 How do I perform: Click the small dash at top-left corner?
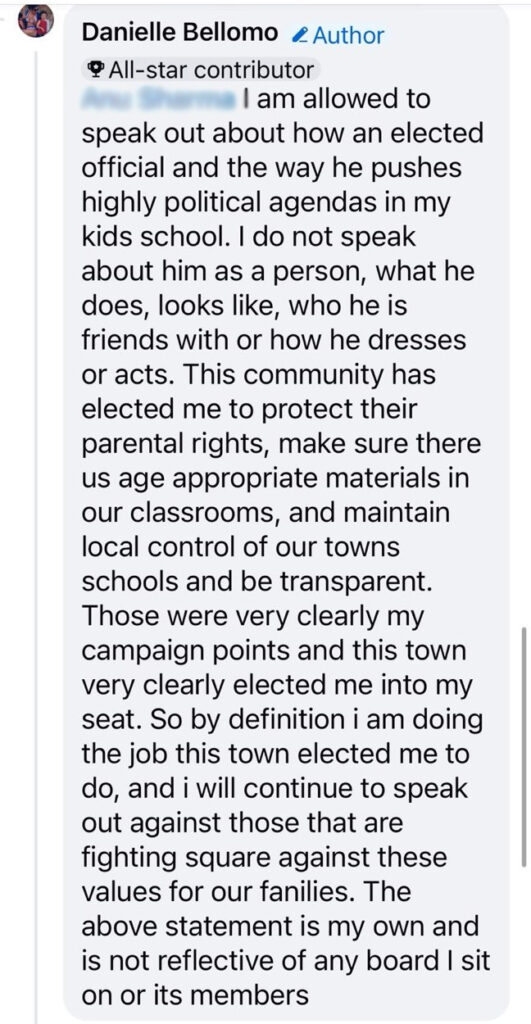3,20
